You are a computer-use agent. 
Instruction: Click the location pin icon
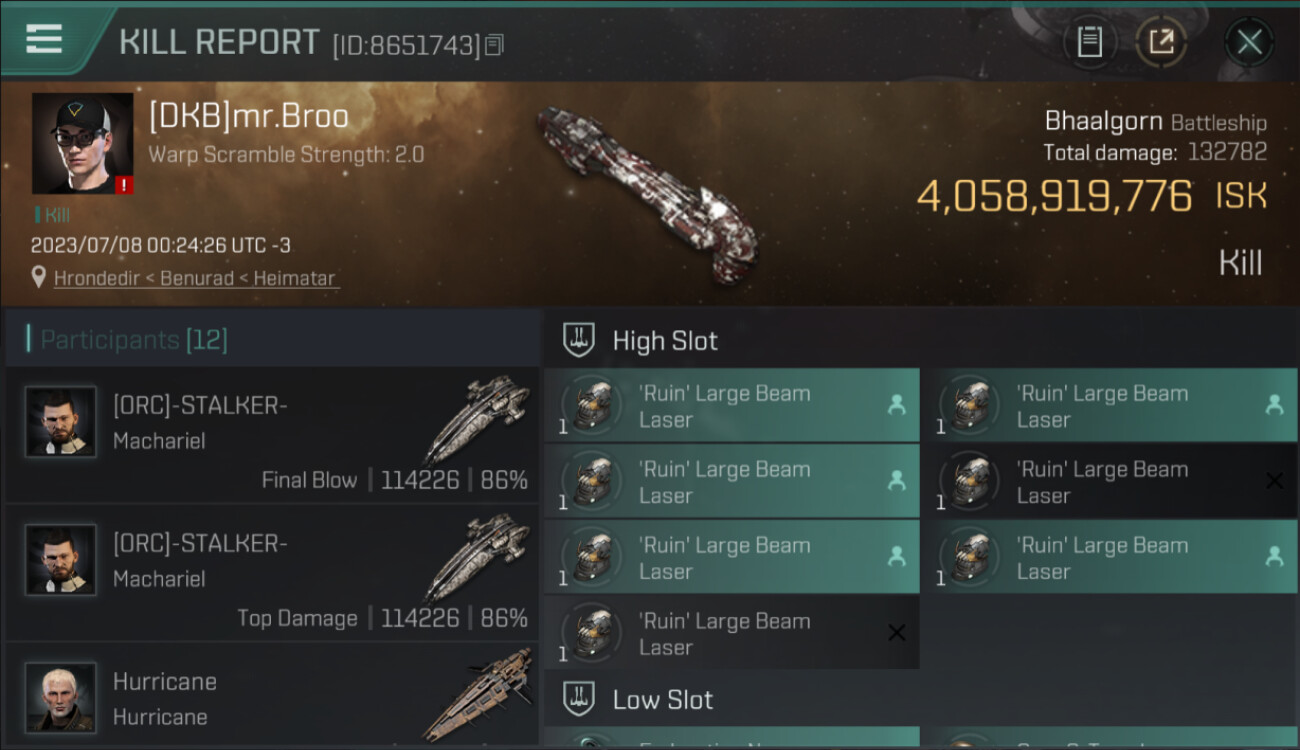pos(39,278)
